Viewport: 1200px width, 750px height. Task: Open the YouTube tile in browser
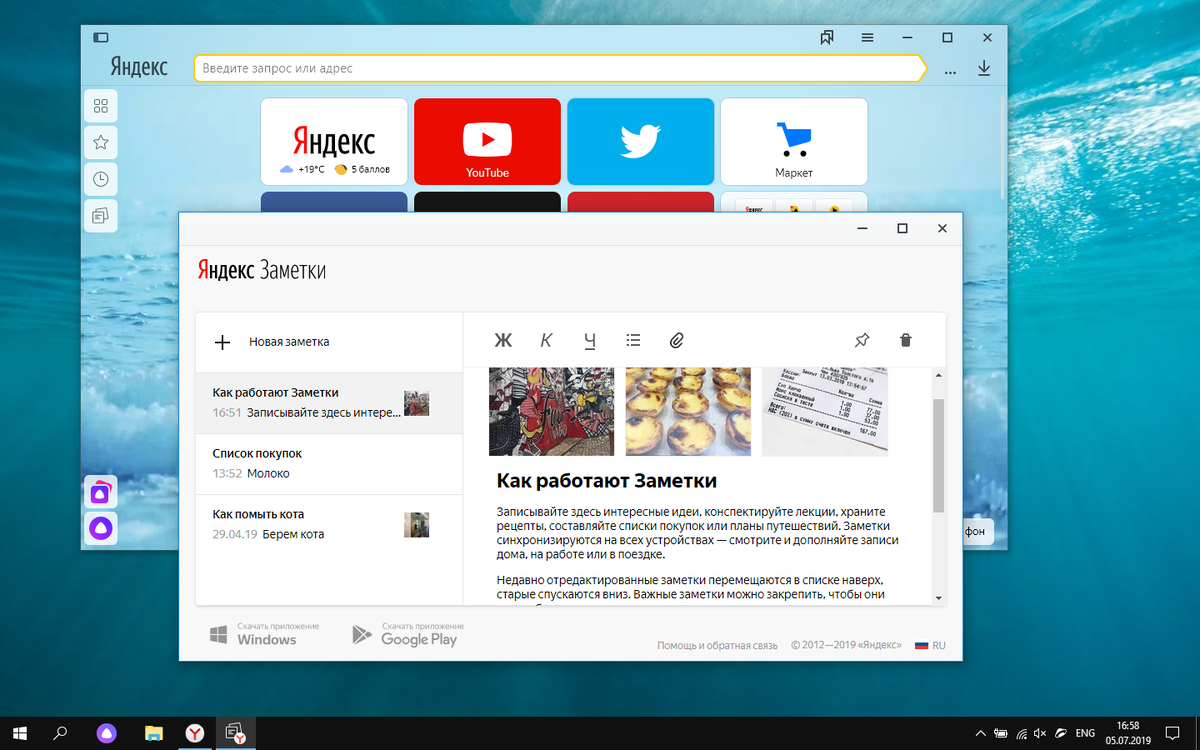pyautogui.click(x=487, y=141)
